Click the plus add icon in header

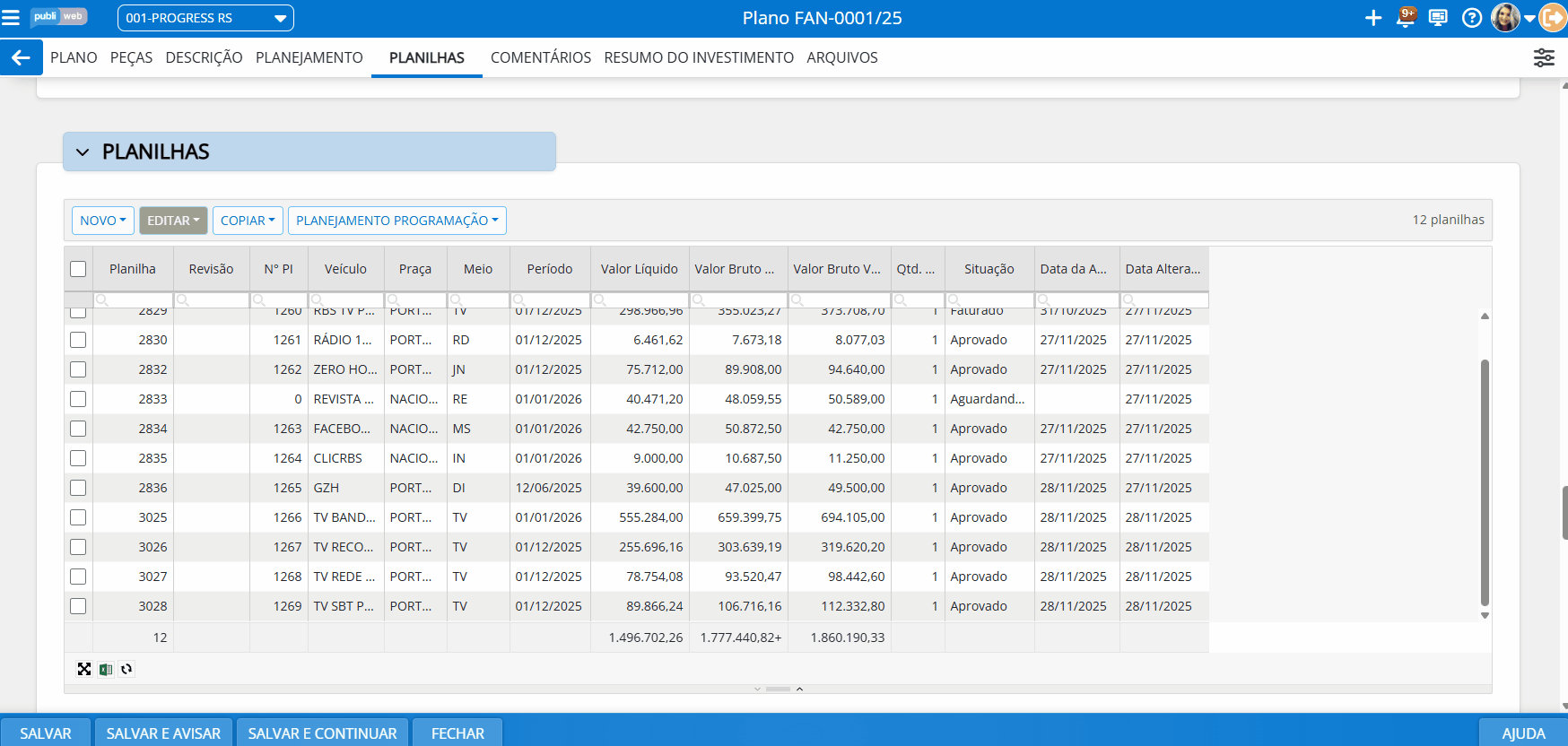(1372, 18)
